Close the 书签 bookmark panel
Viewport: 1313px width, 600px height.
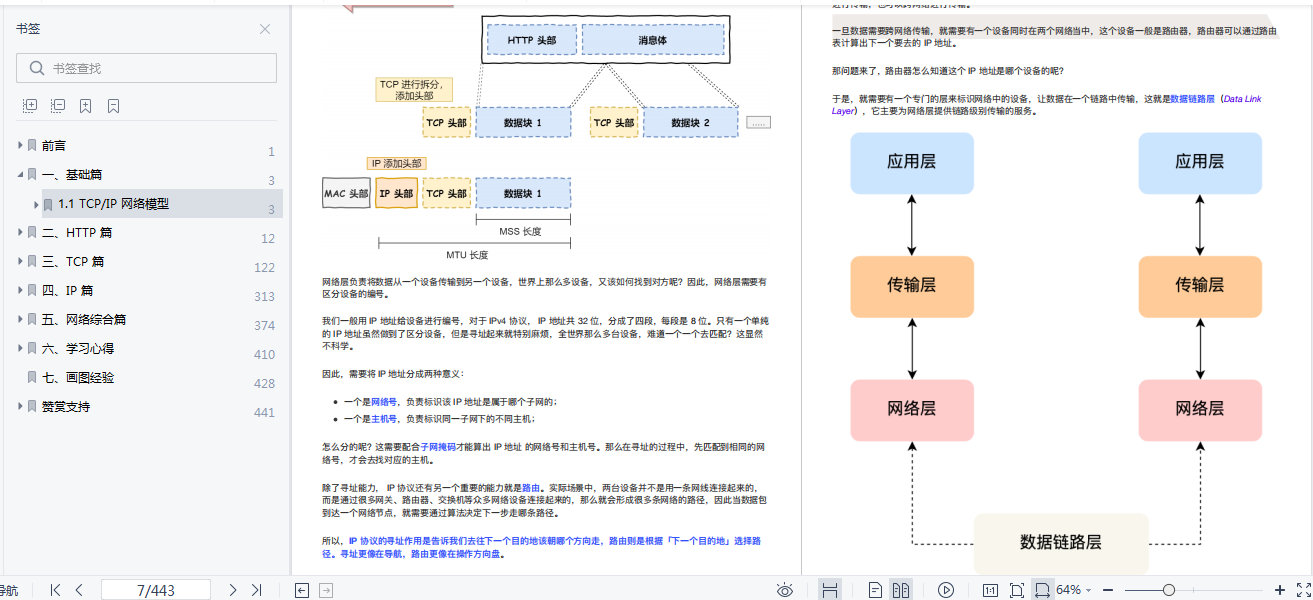click(265, 29)
